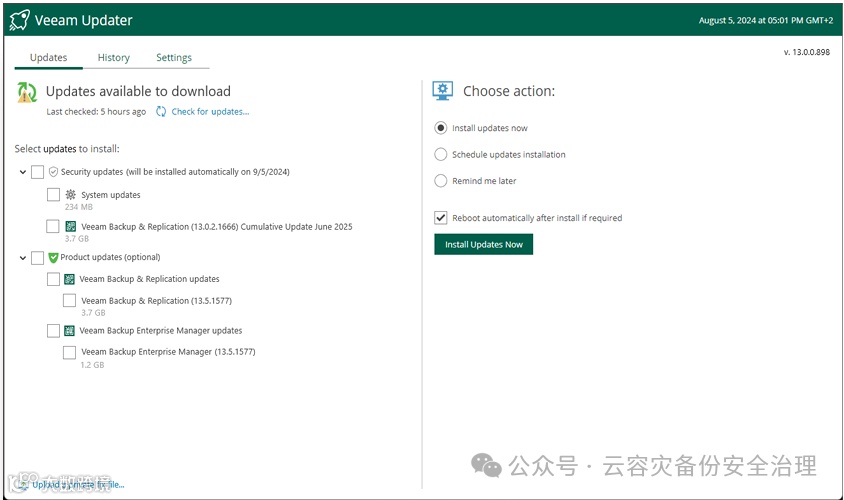This screenshot has width=844, height=500.
Task: Uncheck Reboot automatically after install if required
Action: click(x=441, y=217)
